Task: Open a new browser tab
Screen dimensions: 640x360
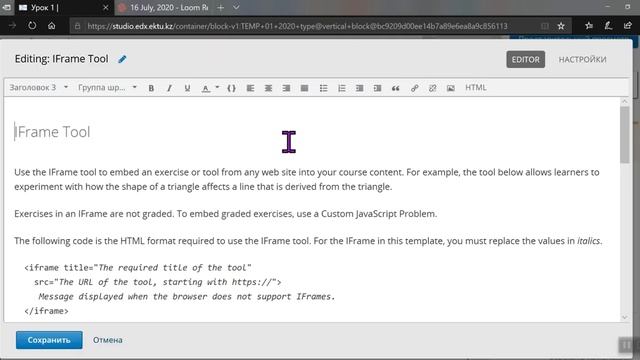Action: (x=220, y=7)
